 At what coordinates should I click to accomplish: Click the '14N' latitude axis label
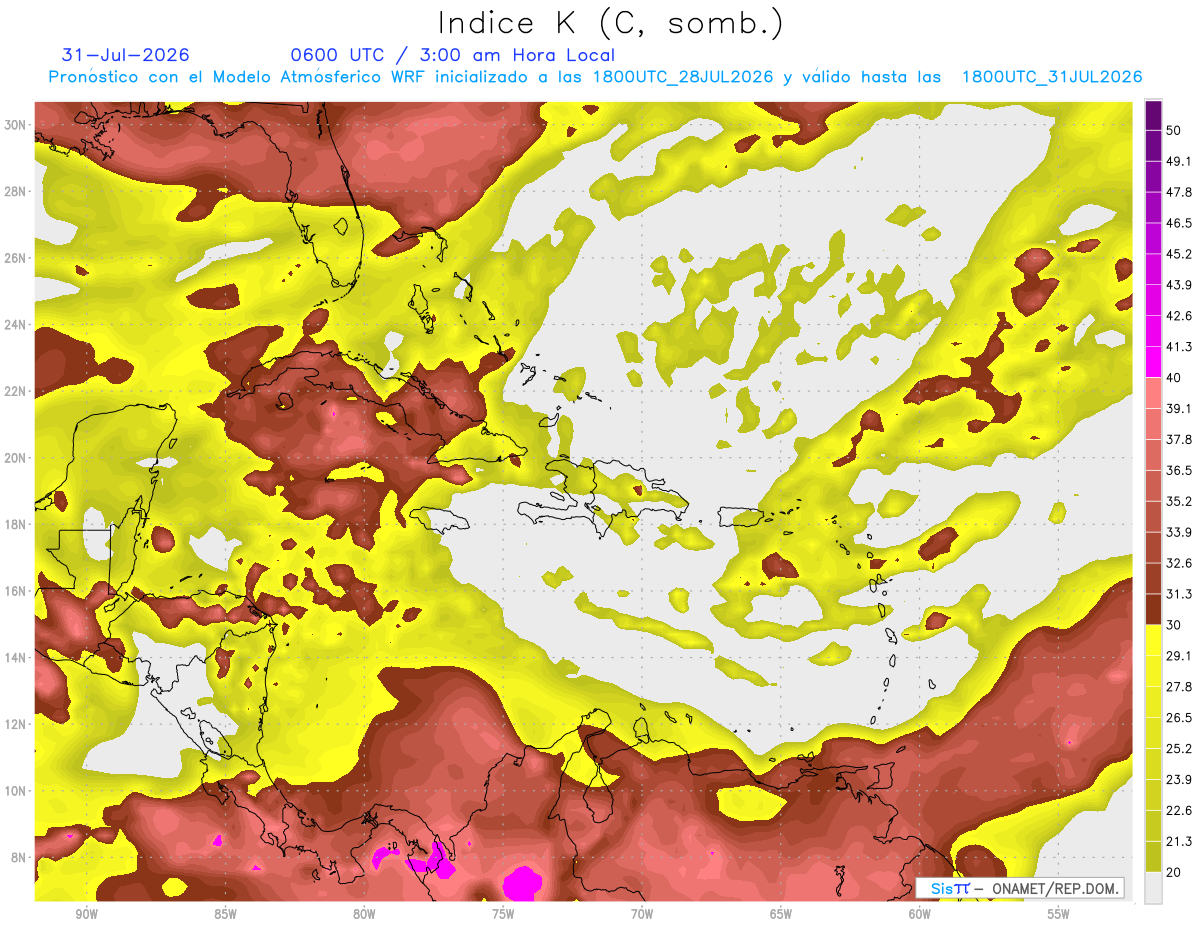coord(15,657)
